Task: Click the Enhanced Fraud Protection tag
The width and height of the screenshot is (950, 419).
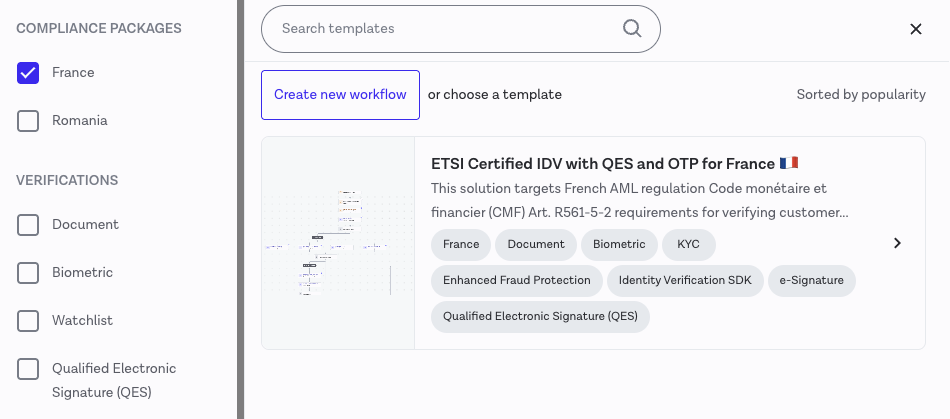Action: (x=517, y=281)
